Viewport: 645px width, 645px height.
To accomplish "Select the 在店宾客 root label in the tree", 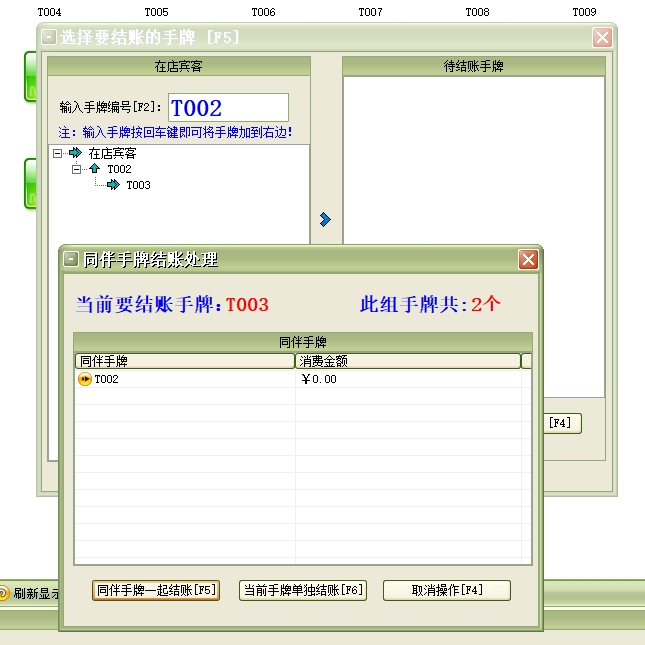I will [x=112, y=153].
